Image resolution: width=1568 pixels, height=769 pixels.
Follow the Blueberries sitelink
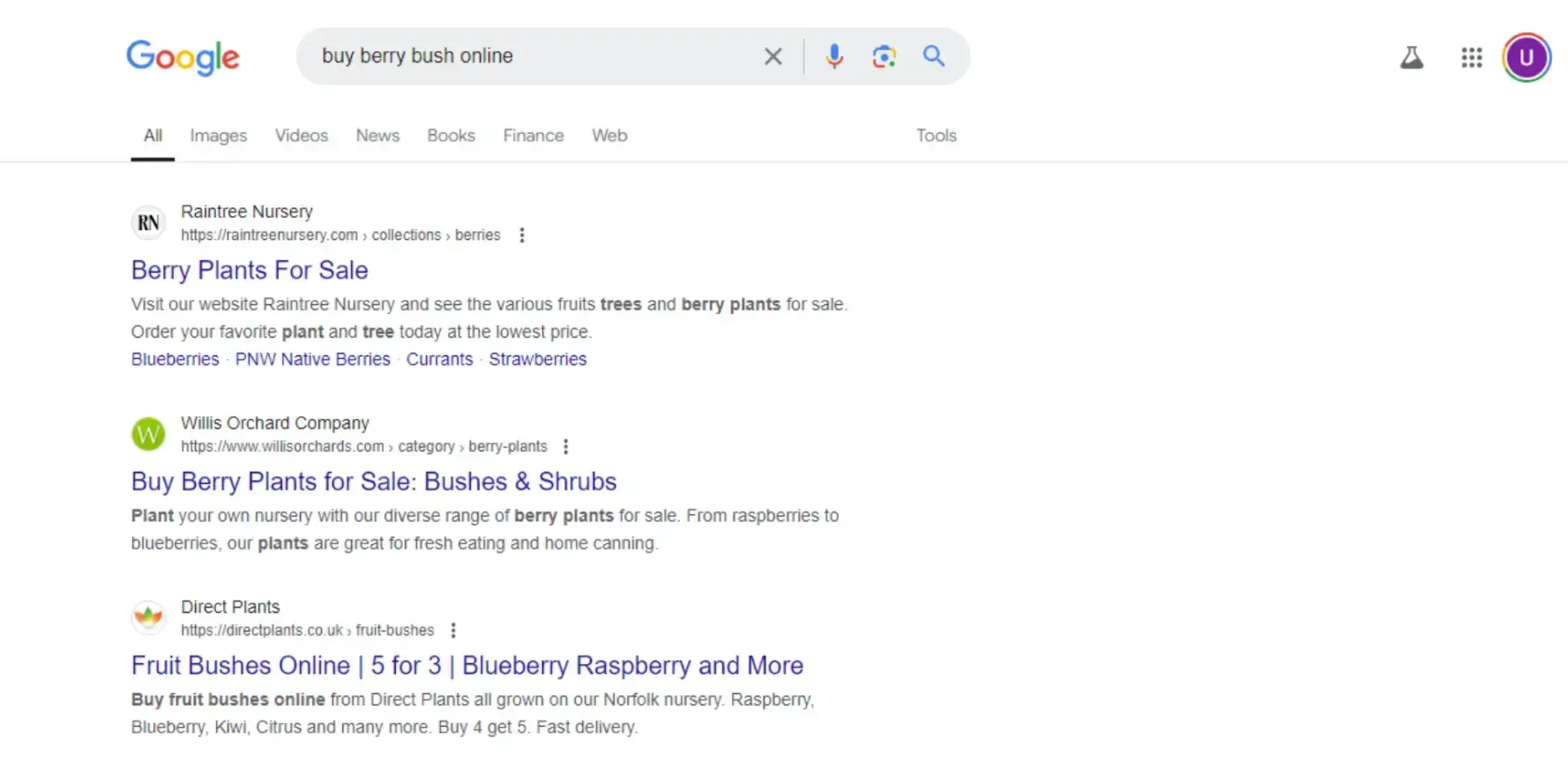click(x=175, y=360)
